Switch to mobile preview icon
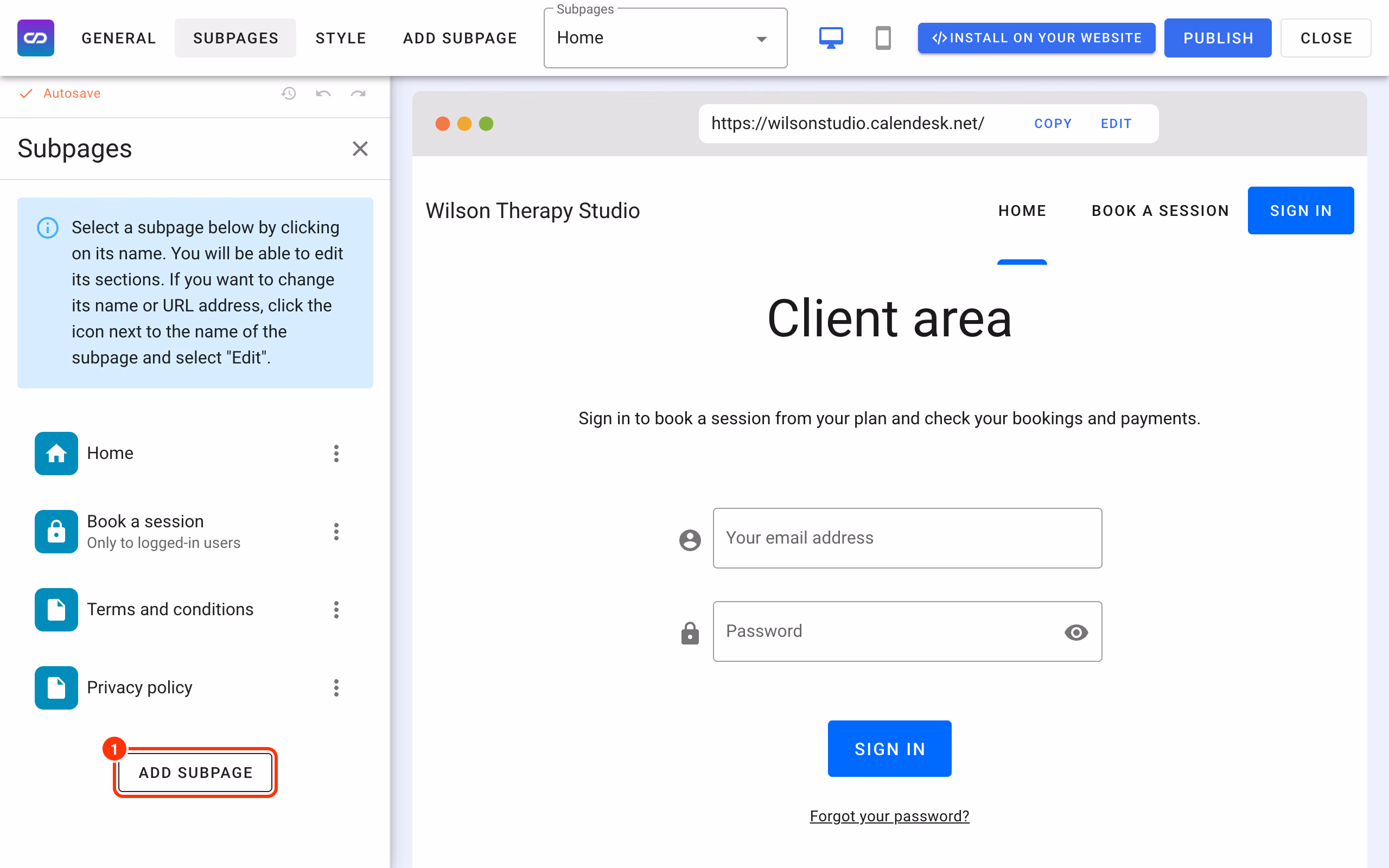Viewport: 1389px width, 868px height. coord(883,38)
